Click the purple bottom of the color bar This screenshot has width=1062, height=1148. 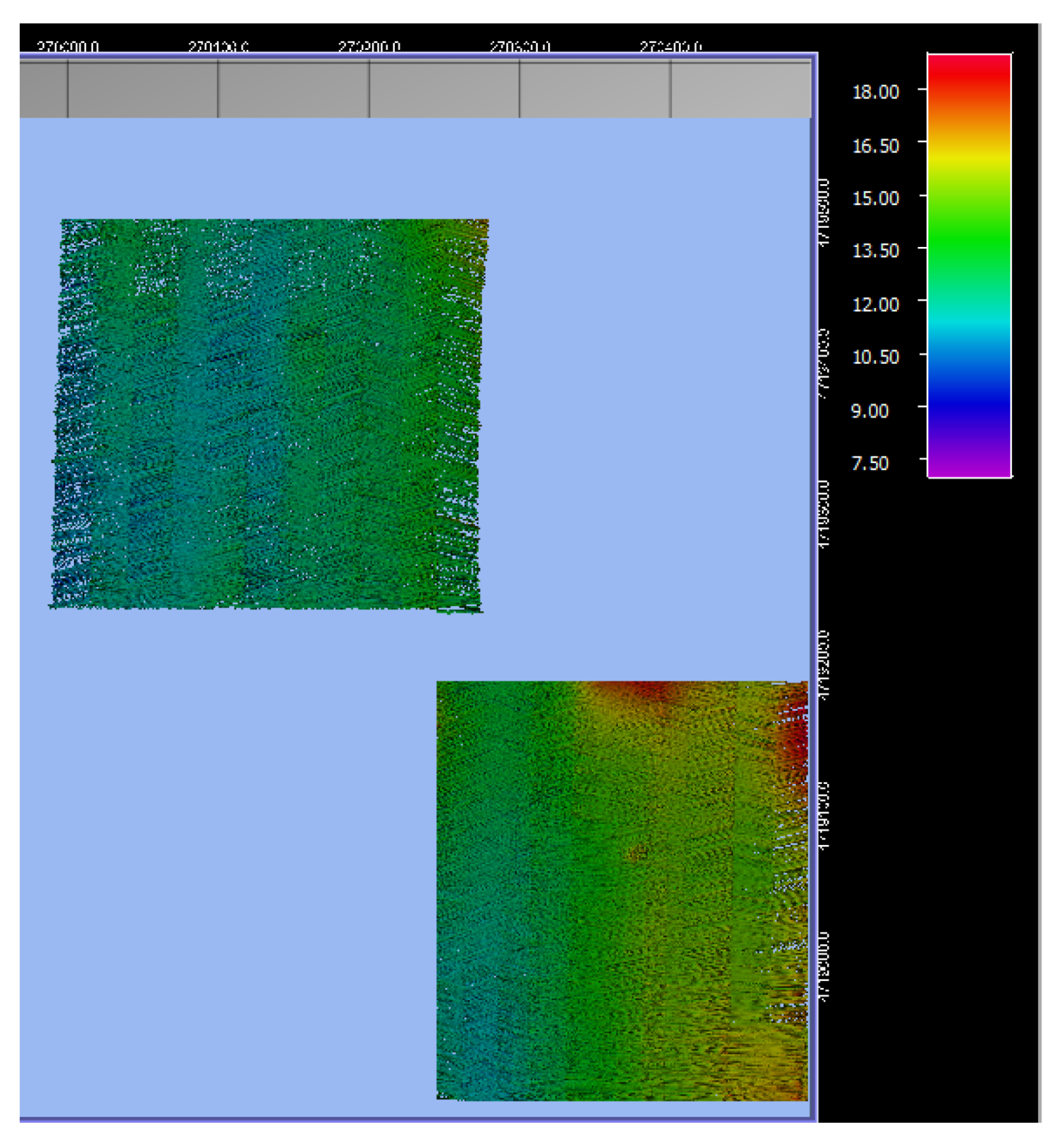(968, 465)
